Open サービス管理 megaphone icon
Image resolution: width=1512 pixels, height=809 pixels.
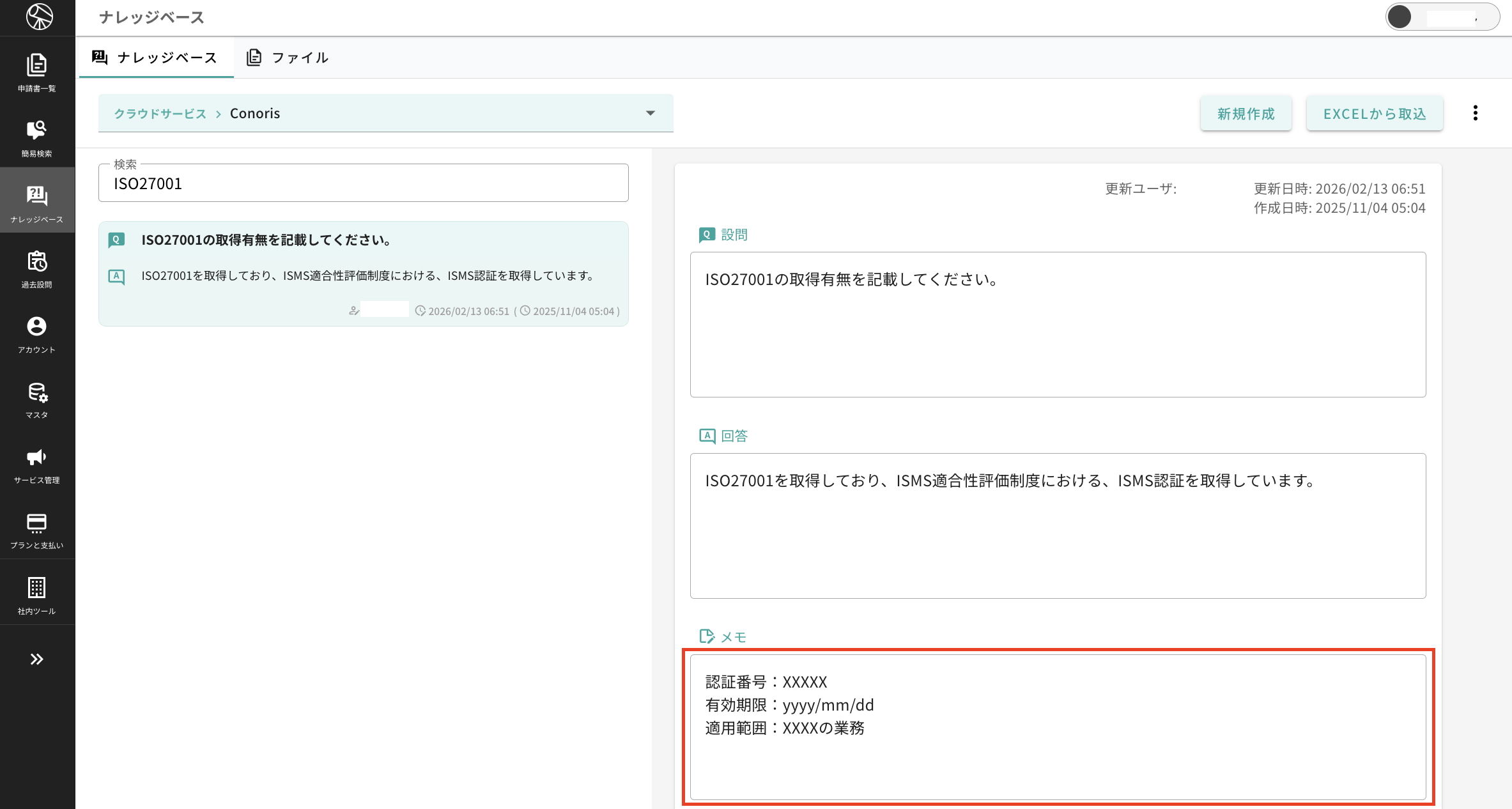(x=37, y=465)
